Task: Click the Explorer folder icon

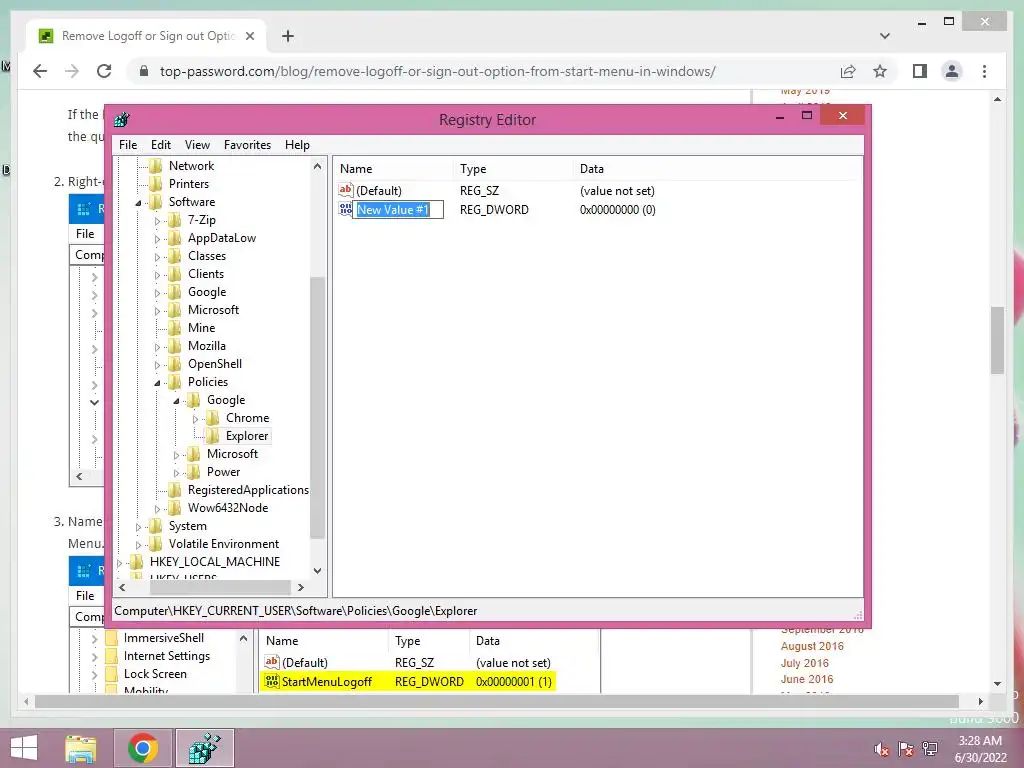Action: pos(213,436)
